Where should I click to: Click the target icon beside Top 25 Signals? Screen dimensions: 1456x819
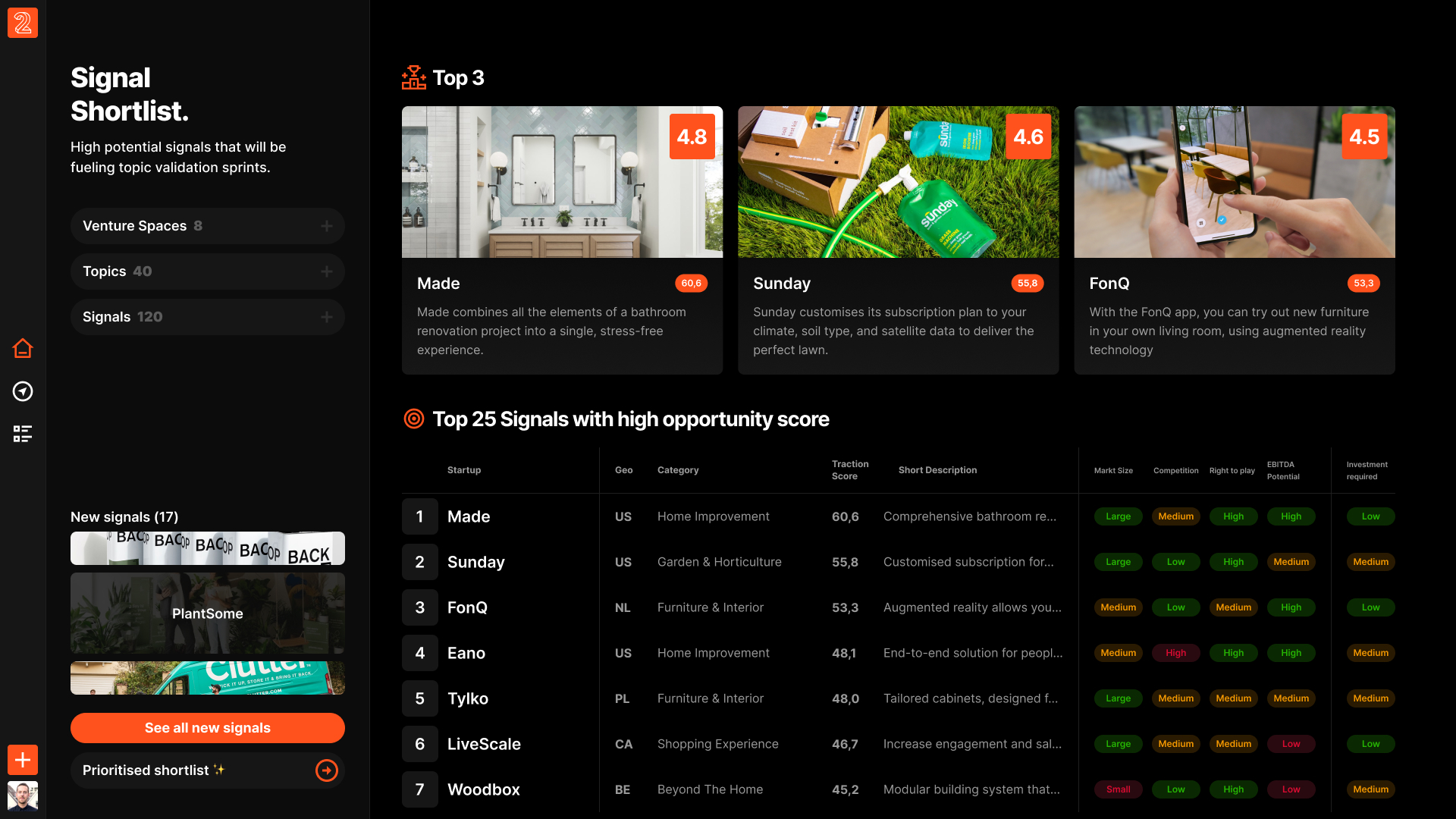[x=414, y=419]
